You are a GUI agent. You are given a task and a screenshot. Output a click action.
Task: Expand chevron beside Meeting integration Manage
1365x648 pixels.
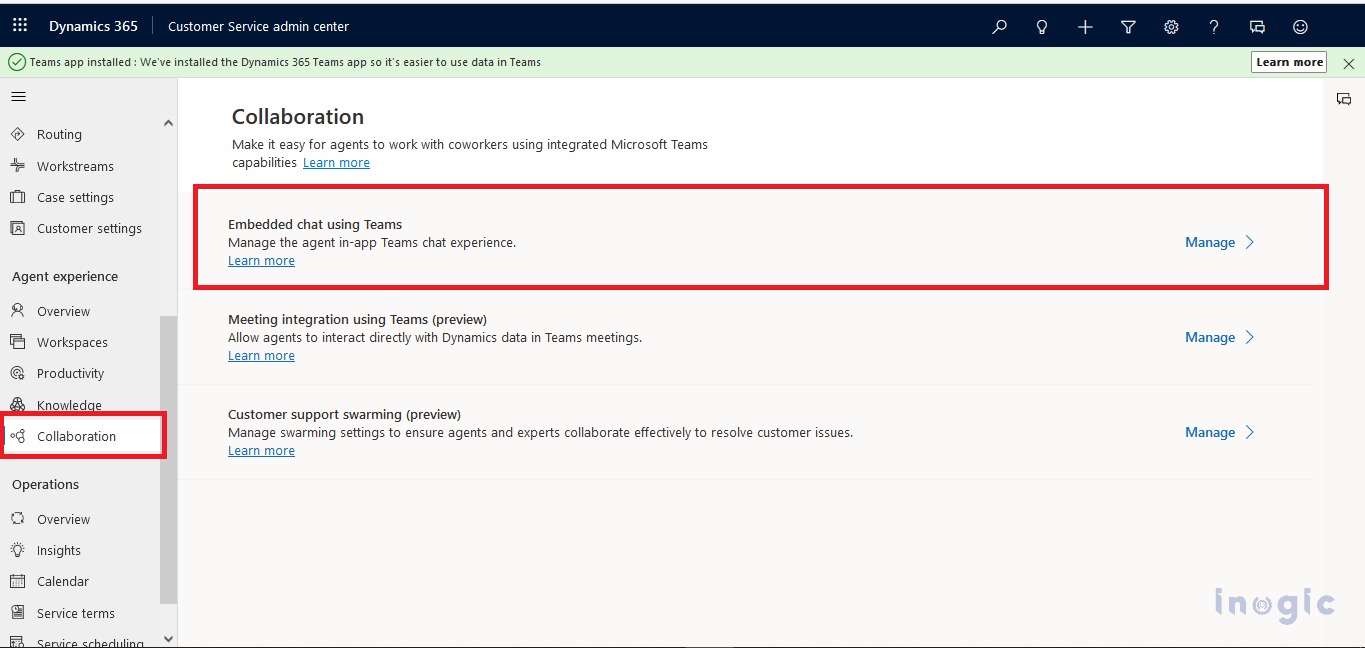pos(1249,337)
